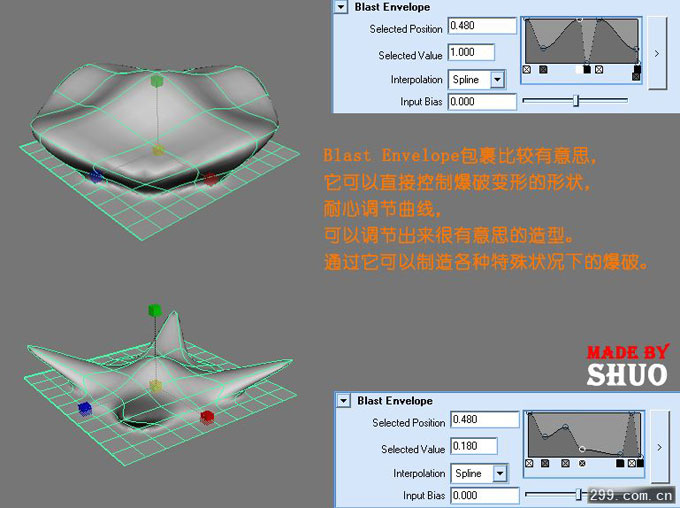
Task: Click white X box right of center in upper ramp
Action: (x=599, y=69)
